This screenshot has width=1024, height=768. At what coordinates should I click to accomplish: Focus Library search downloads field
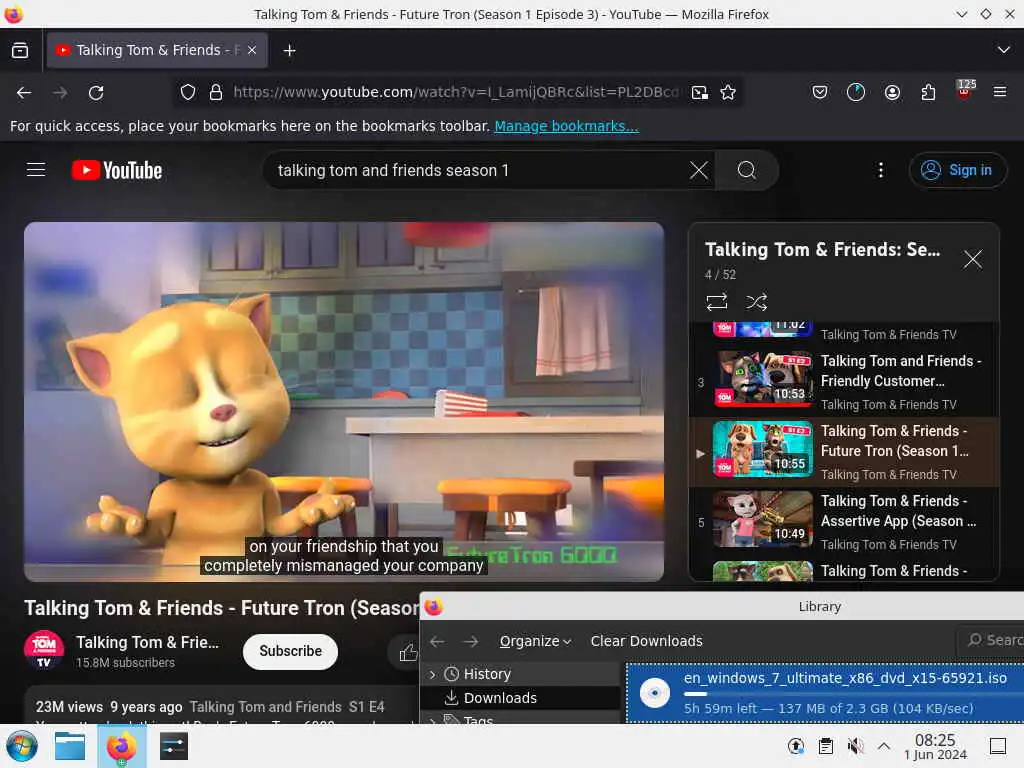pyautogui.click(x=991, y=641)
